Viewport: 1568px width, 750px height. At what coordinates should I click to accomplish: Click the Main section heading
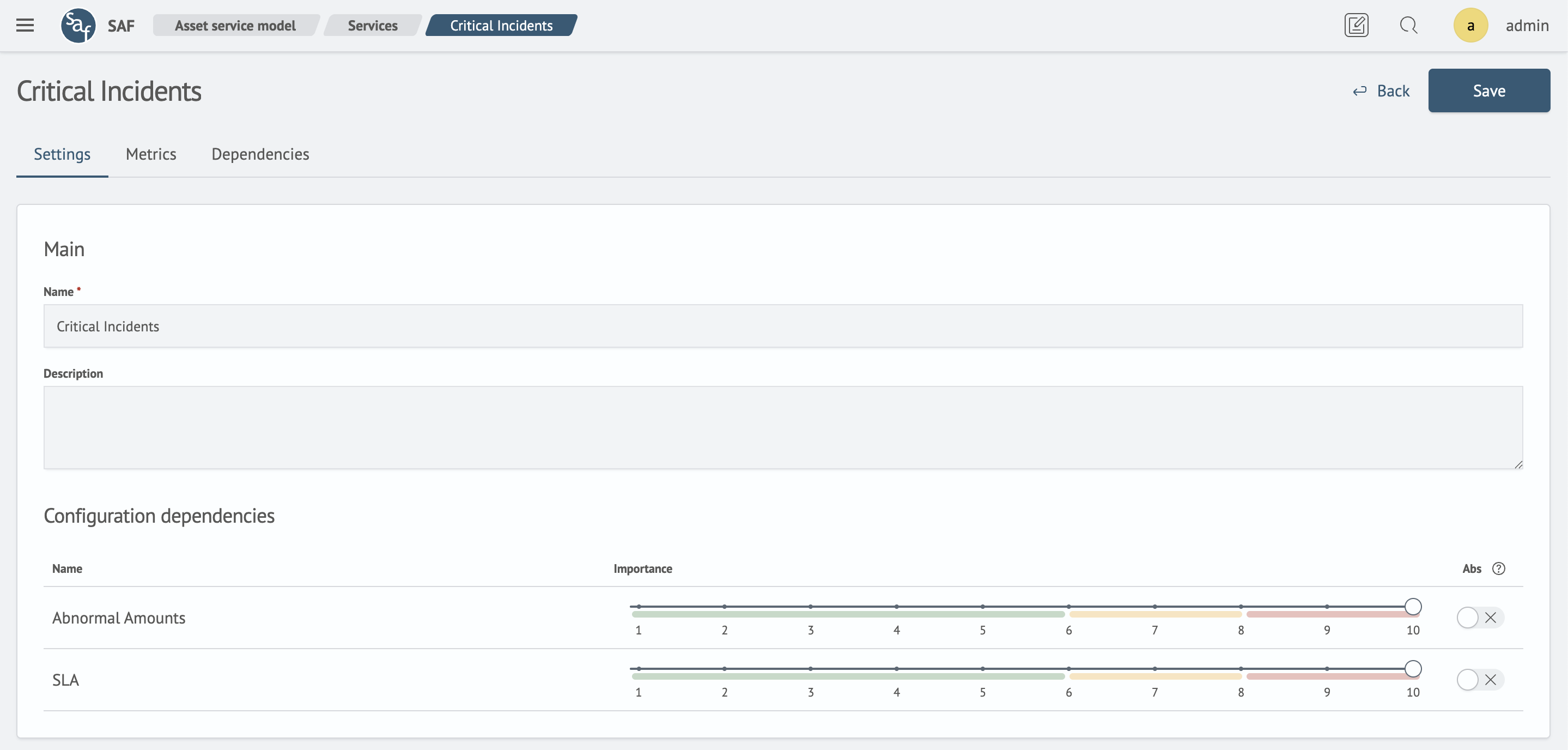click(64, 249)
